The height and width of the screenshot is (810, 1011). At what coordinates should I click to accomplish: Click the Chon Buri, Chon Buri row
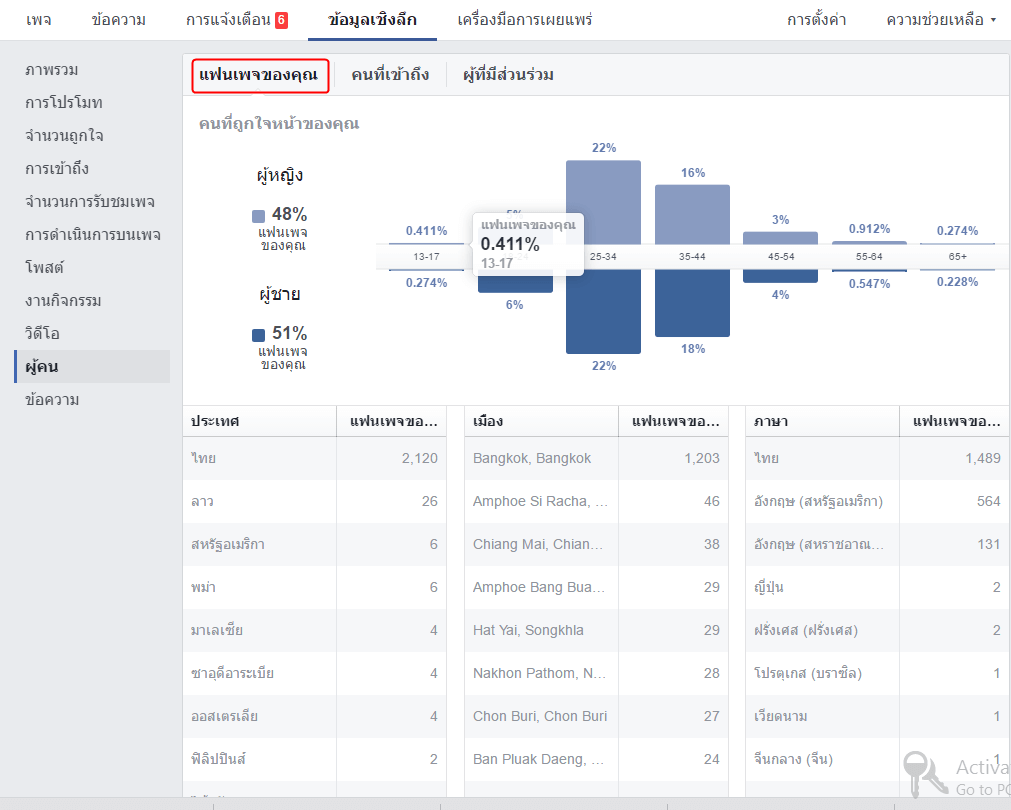pos(596,716)
